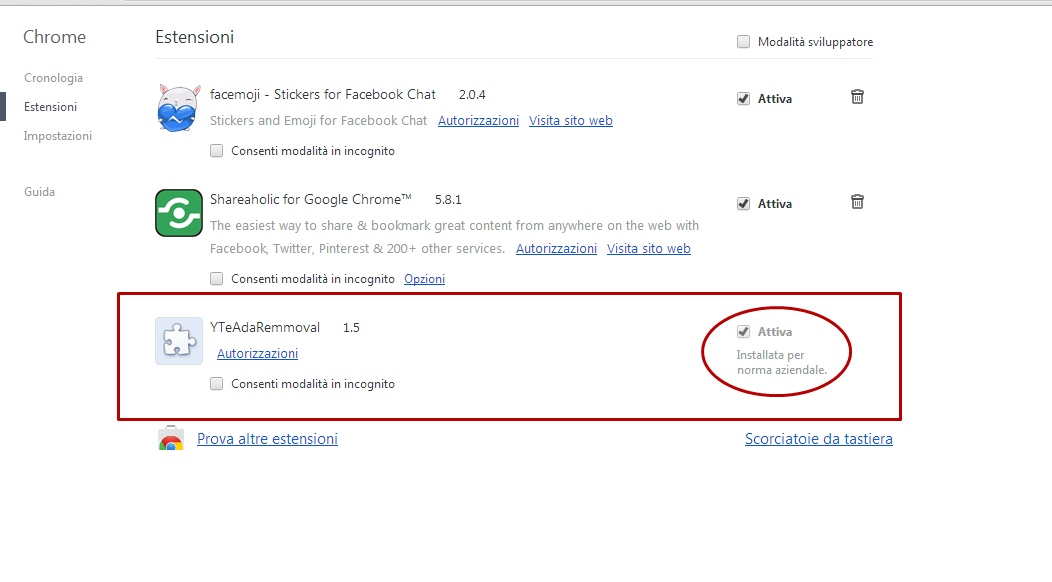Select Estensioni in the sidebar

click(x=50, y=107)
